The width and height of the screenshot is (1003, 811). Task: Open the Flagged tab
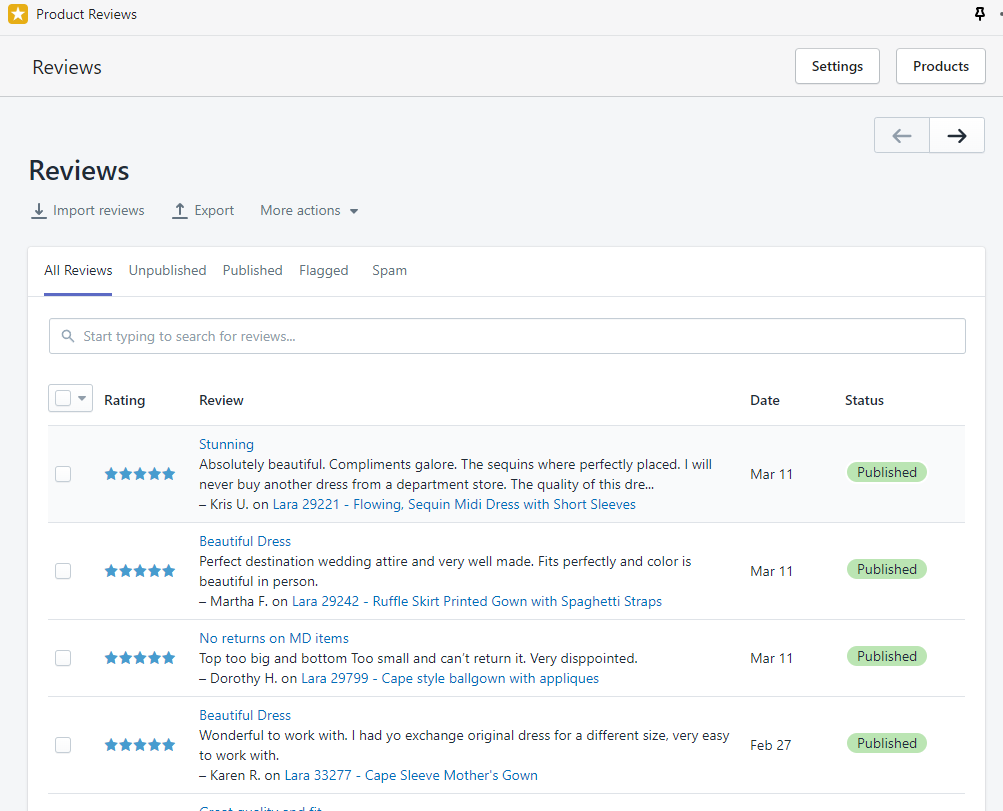pyautogui.click(x=324, y=271)
